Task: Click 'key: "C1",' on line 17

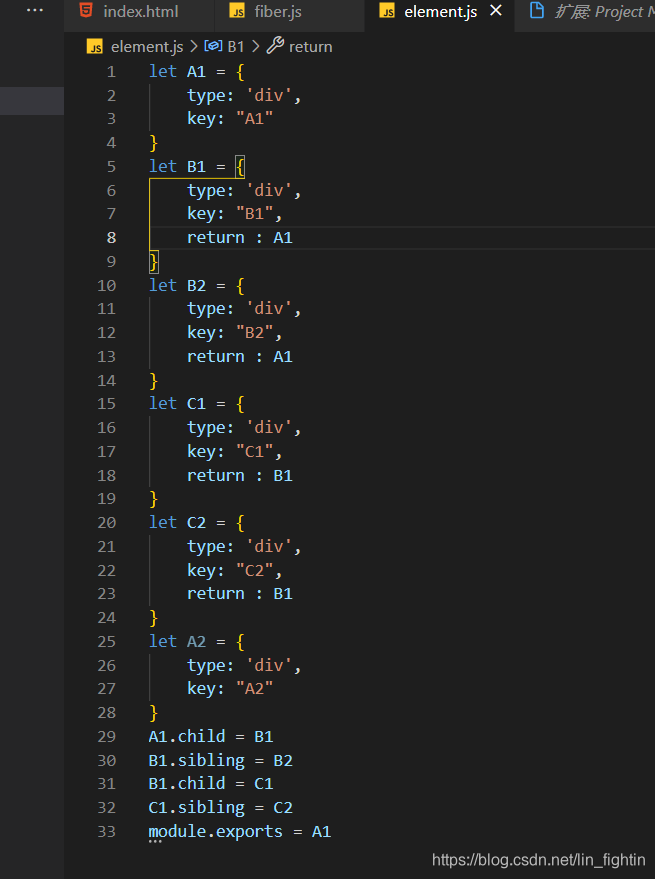Action: tap(234, 452)
